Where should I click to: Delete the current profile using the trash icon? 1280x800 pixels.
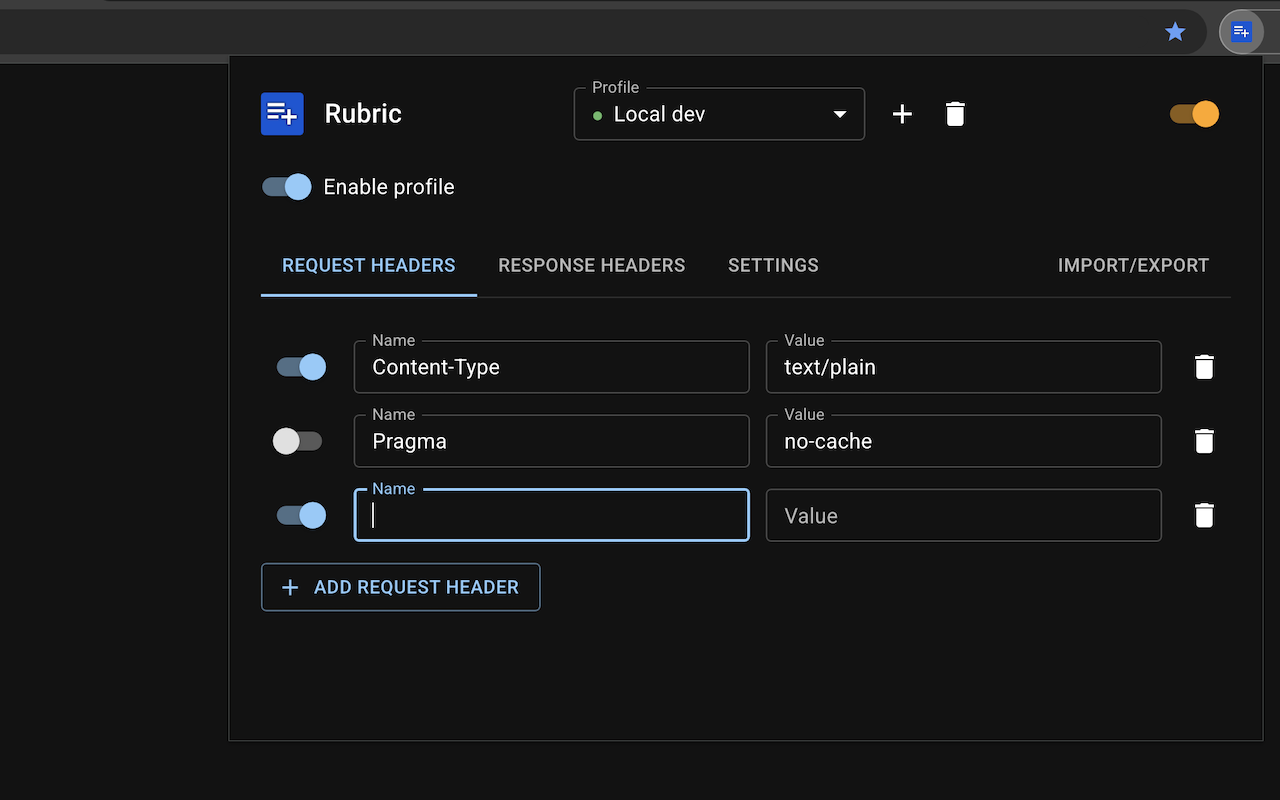955,114
